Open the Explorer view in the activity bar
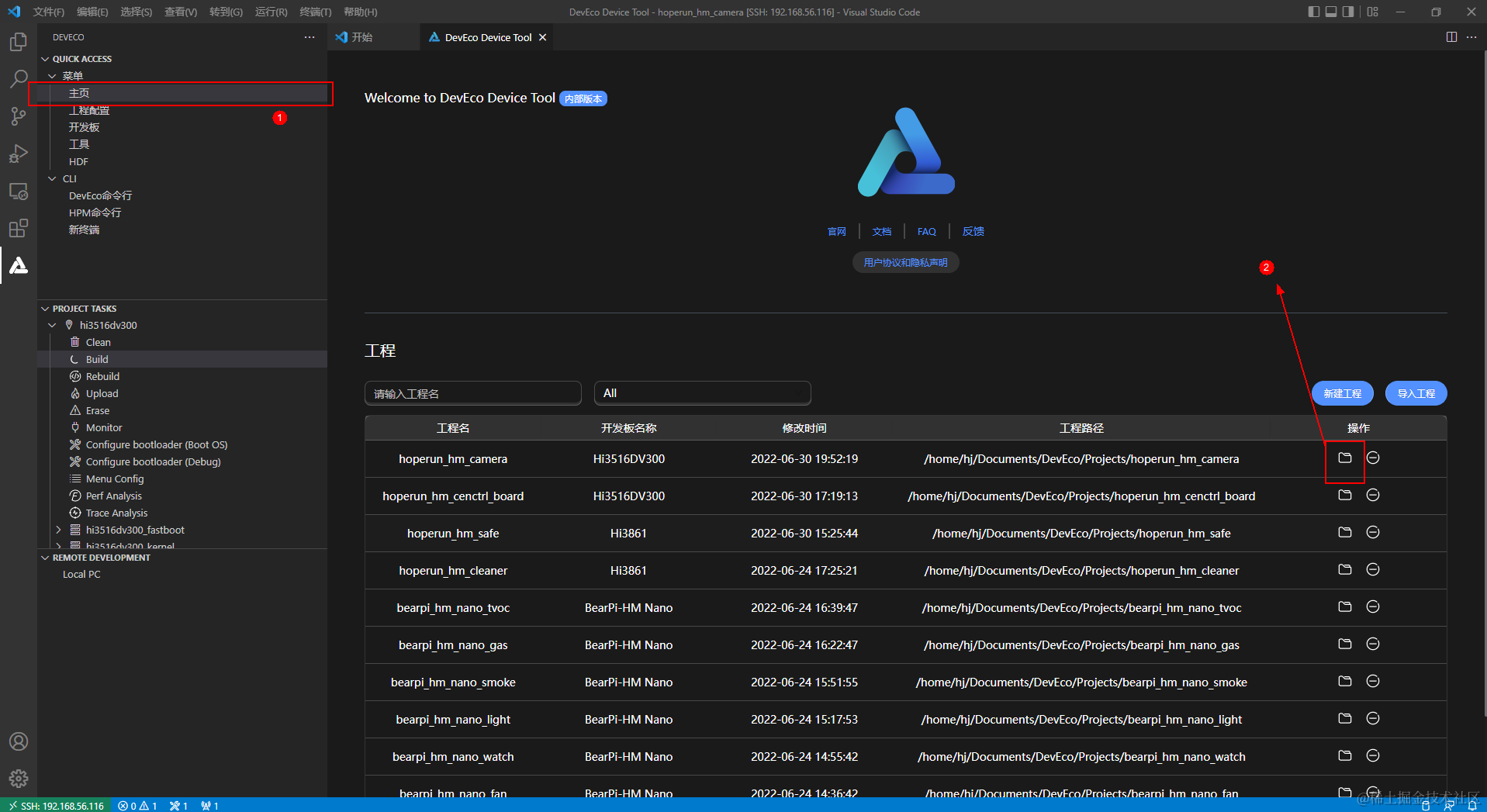The width and height of the screenshot is (1487, 812). [x=18, y=41]
